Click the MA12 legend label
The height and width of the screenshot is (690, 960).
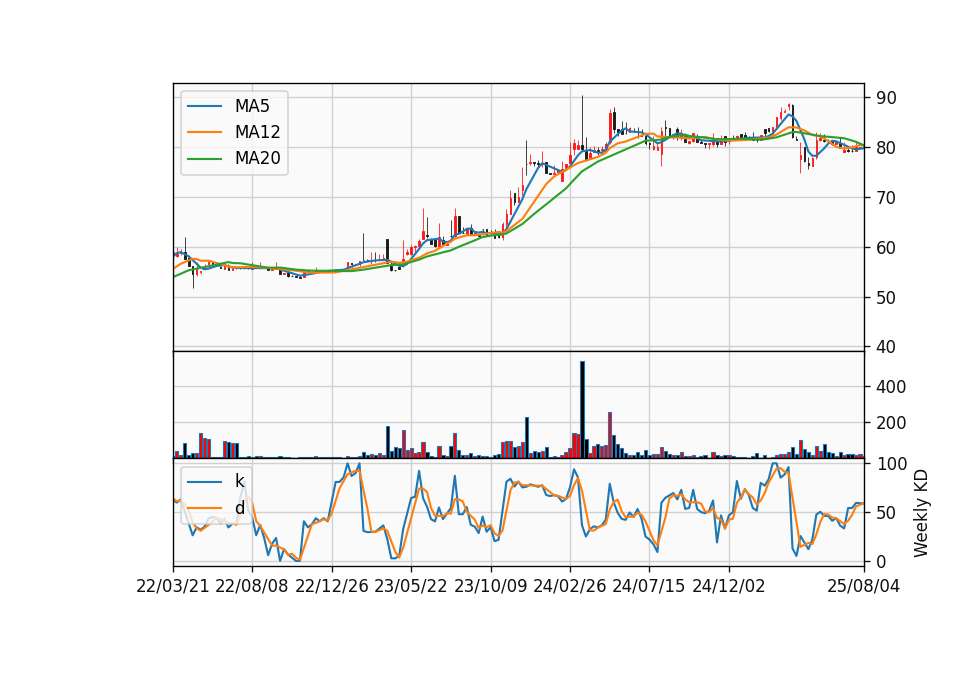coord(257,132)
